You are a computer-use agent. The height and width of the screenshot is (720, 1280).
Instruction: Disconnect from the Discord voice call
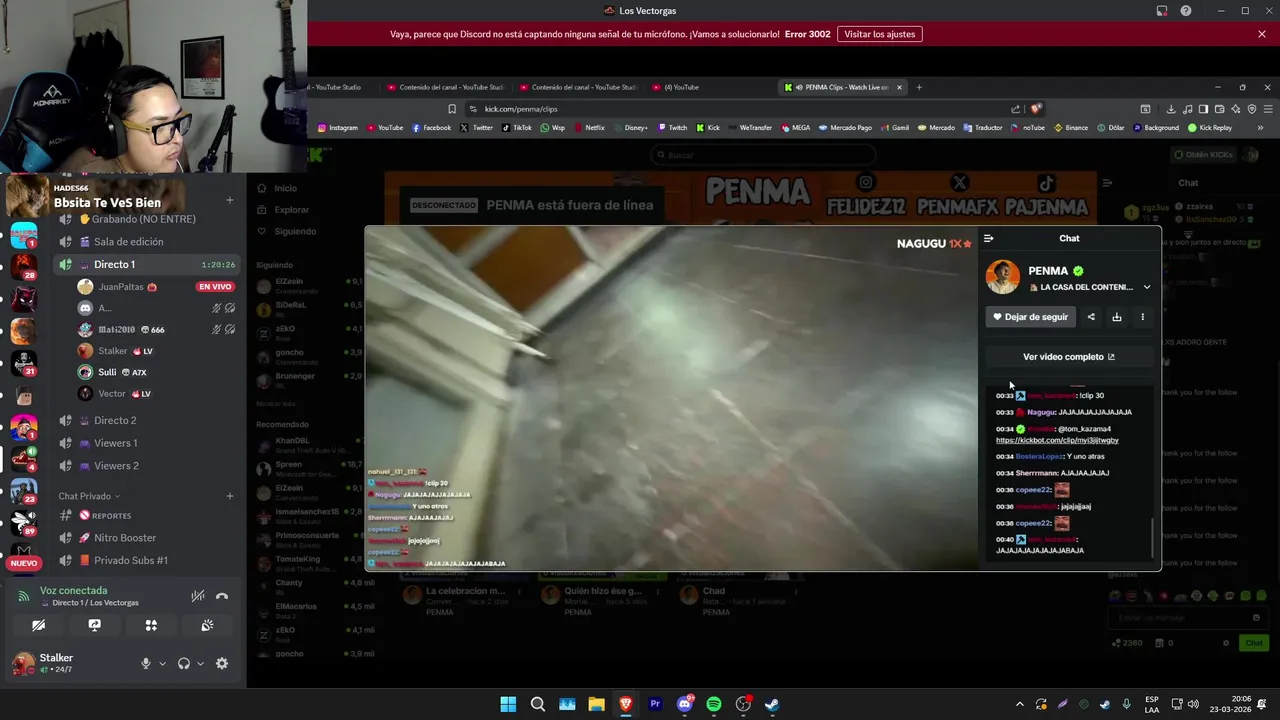coord(222,596)
